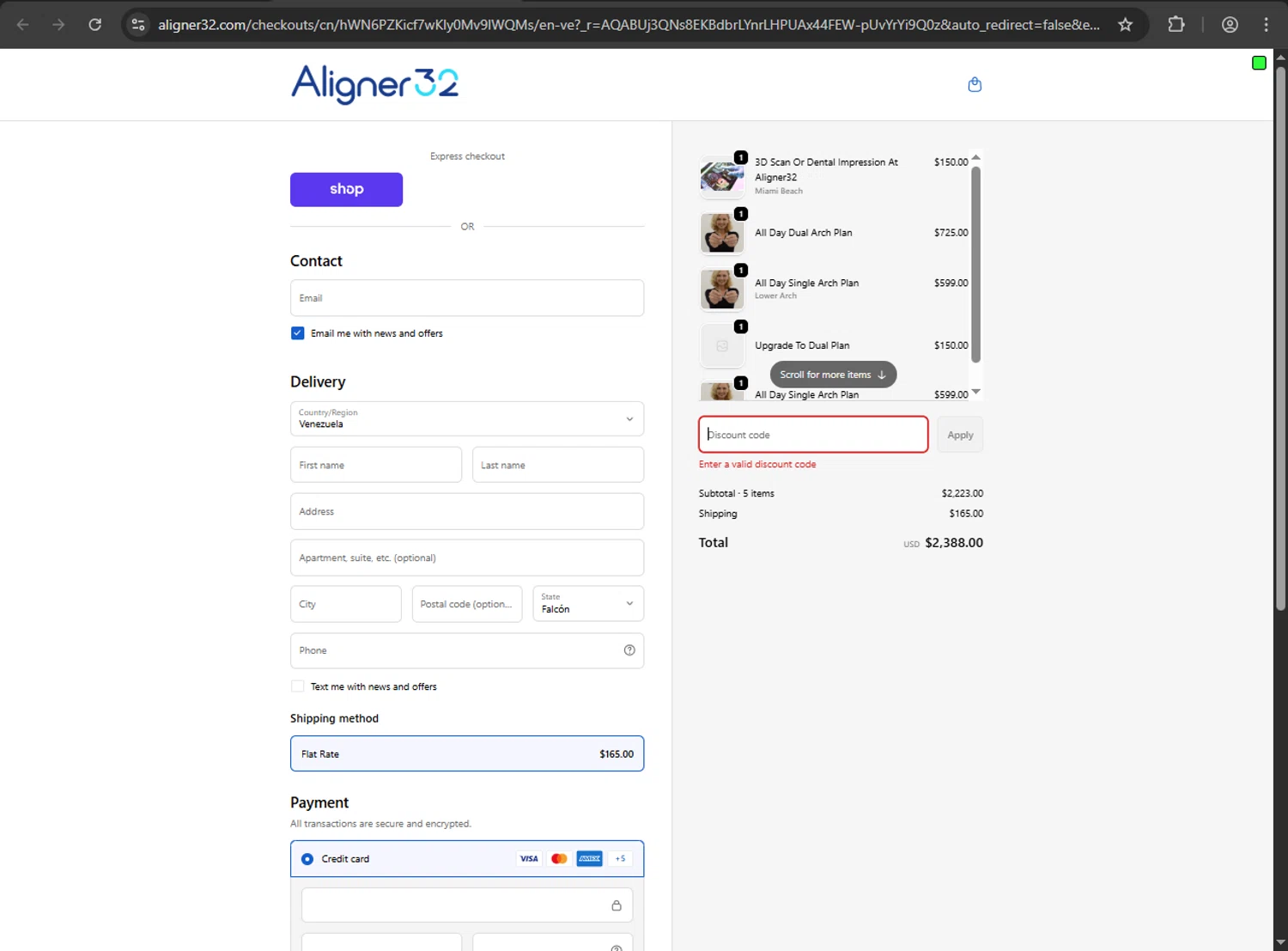This screenshot has height=951, width=1288.
Task: Open the Chrome three-dot menu
Action: 1266,24
